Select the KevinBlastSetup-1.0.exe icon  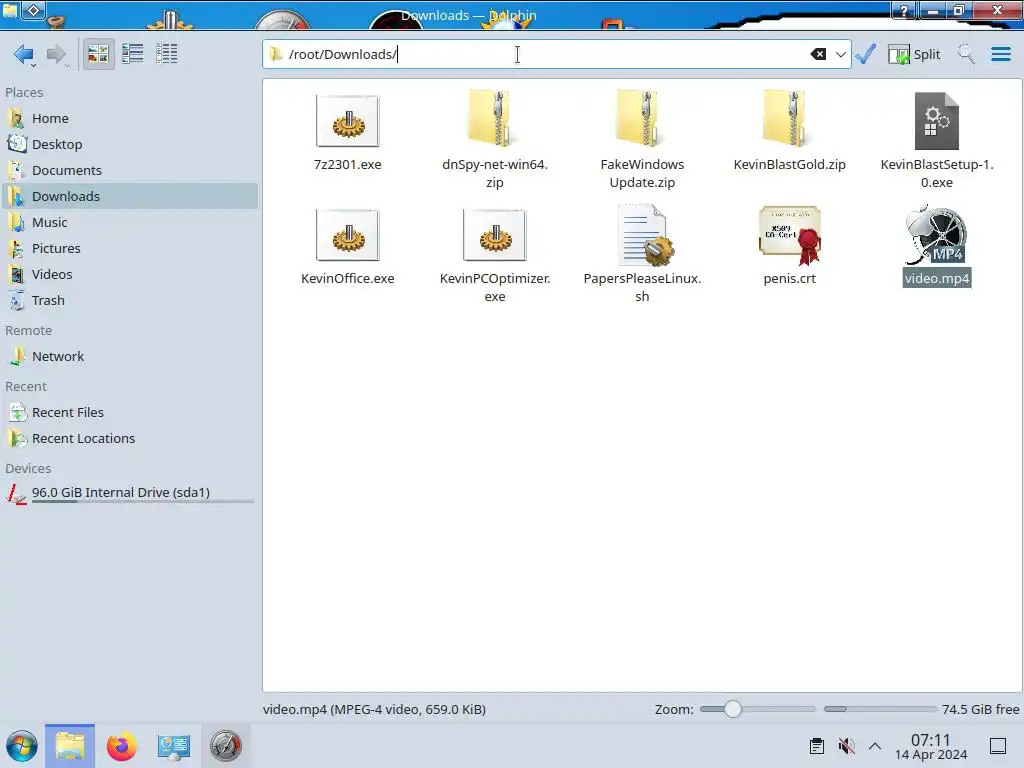(x=936, y=121)
